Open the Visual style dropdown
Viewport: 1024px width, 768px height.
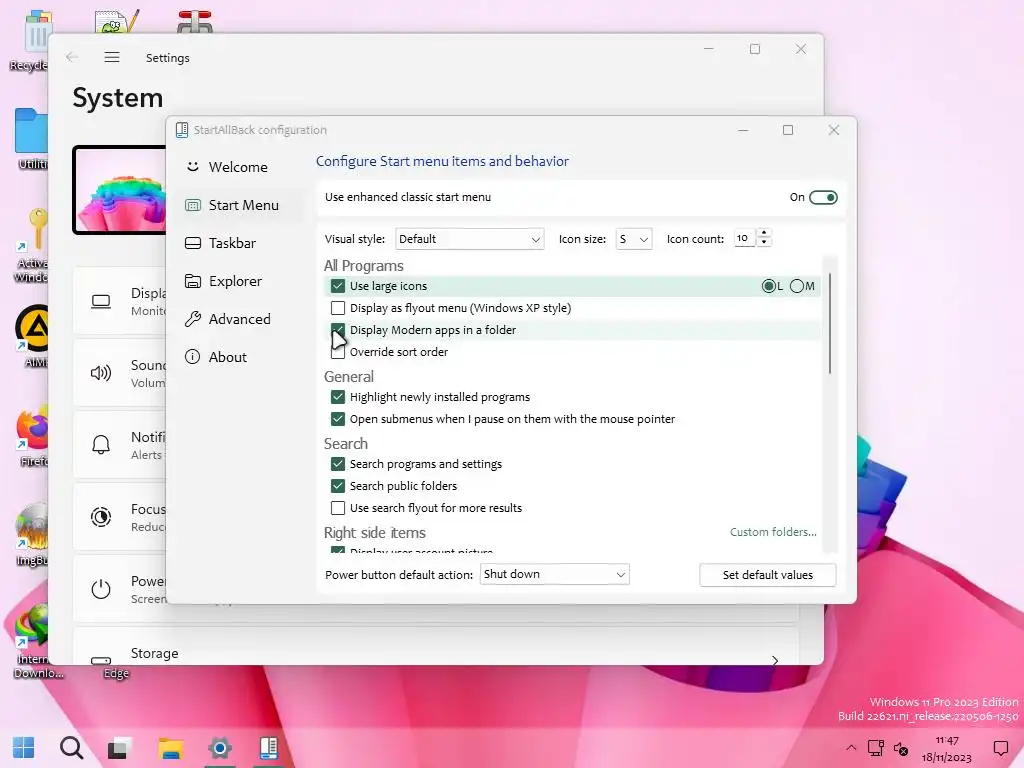pos(470,239)
